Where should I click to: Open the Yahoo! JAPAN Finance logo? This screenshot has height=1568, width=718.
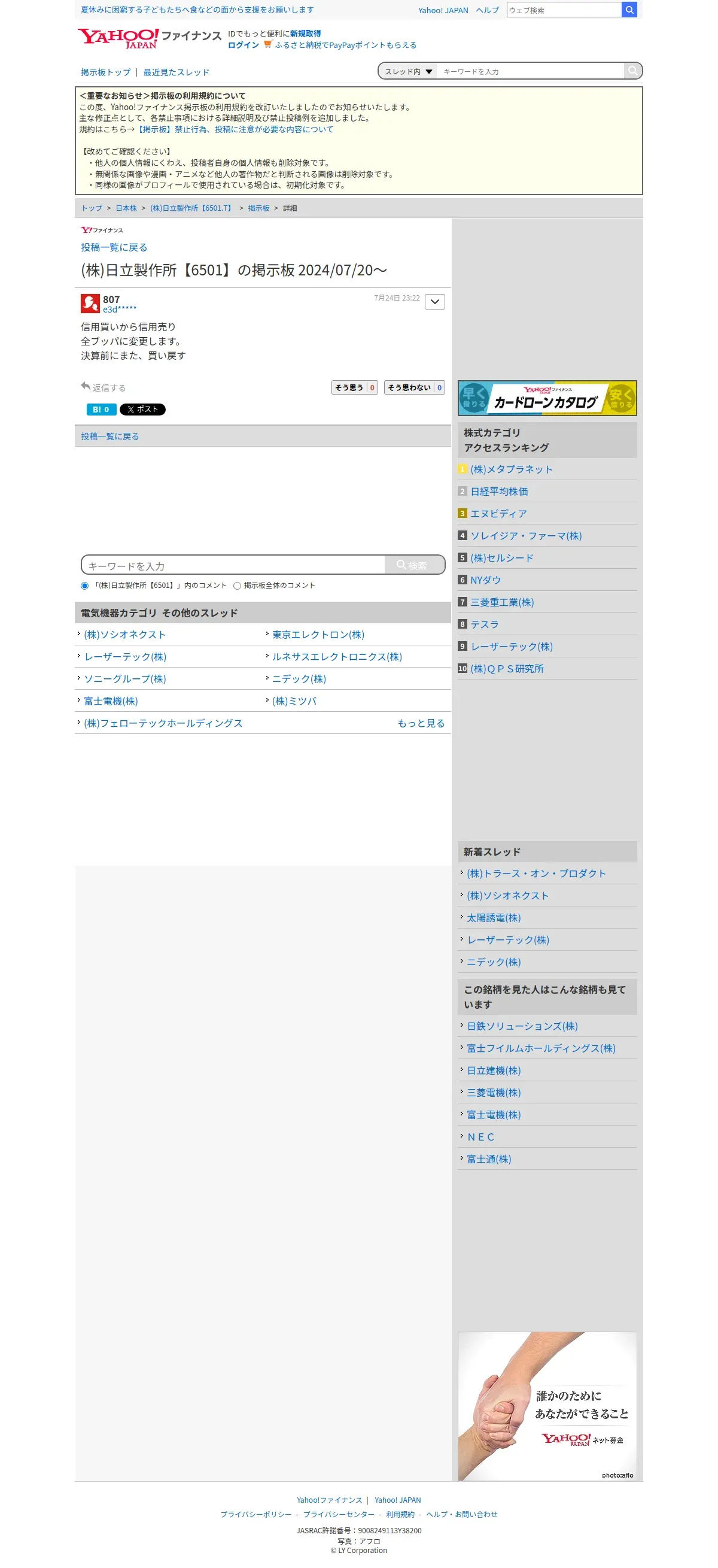tap(149, 38)
